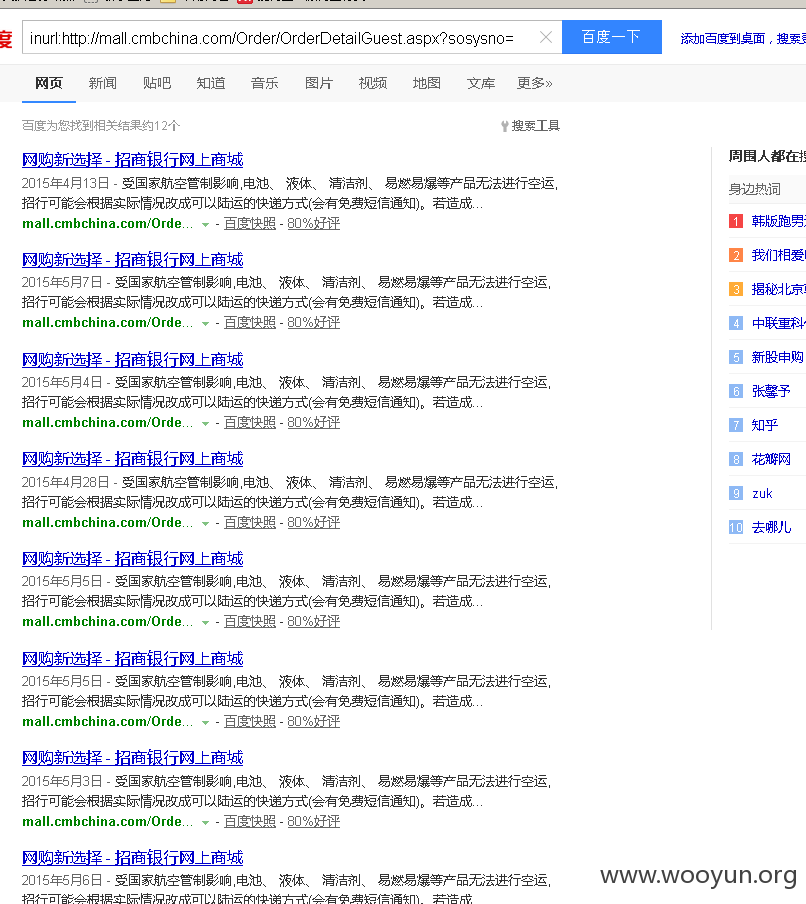Open hot search item 花瓣网
This screenshot has width=806, height=904.
point(771,459)
